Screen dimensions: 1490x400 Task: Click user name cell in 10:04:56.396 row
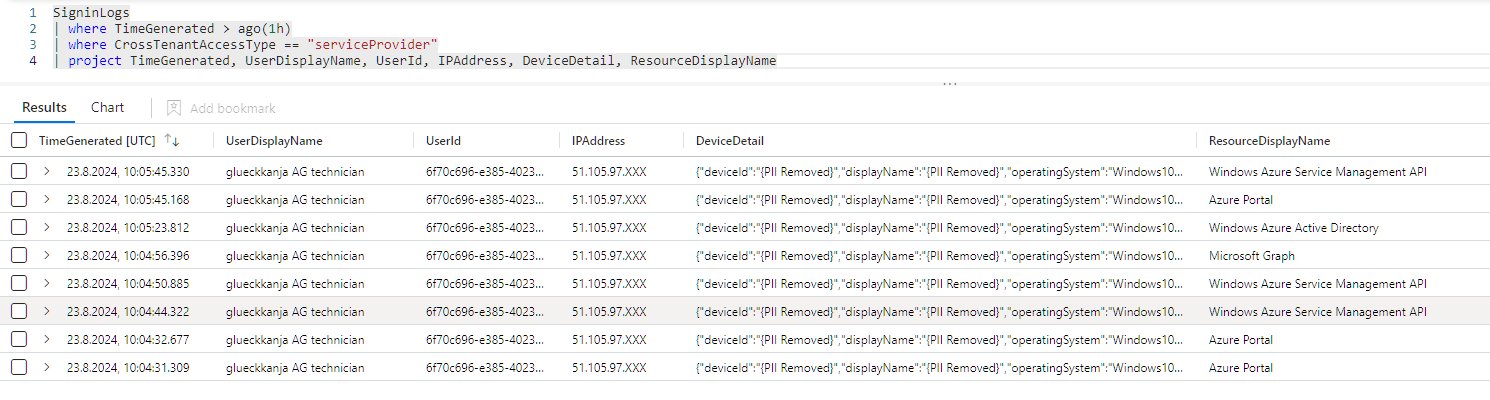click(295, 256)
